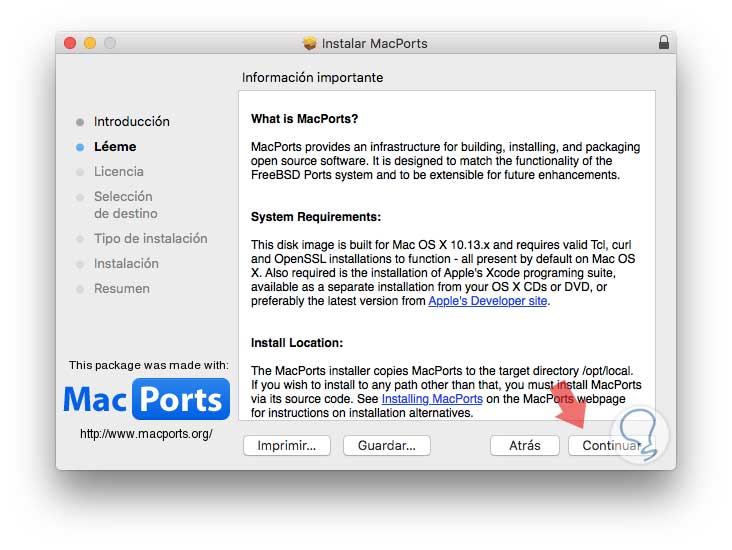Click the lock icon in title bar
The image size is (732, 550).
(663, 42)
